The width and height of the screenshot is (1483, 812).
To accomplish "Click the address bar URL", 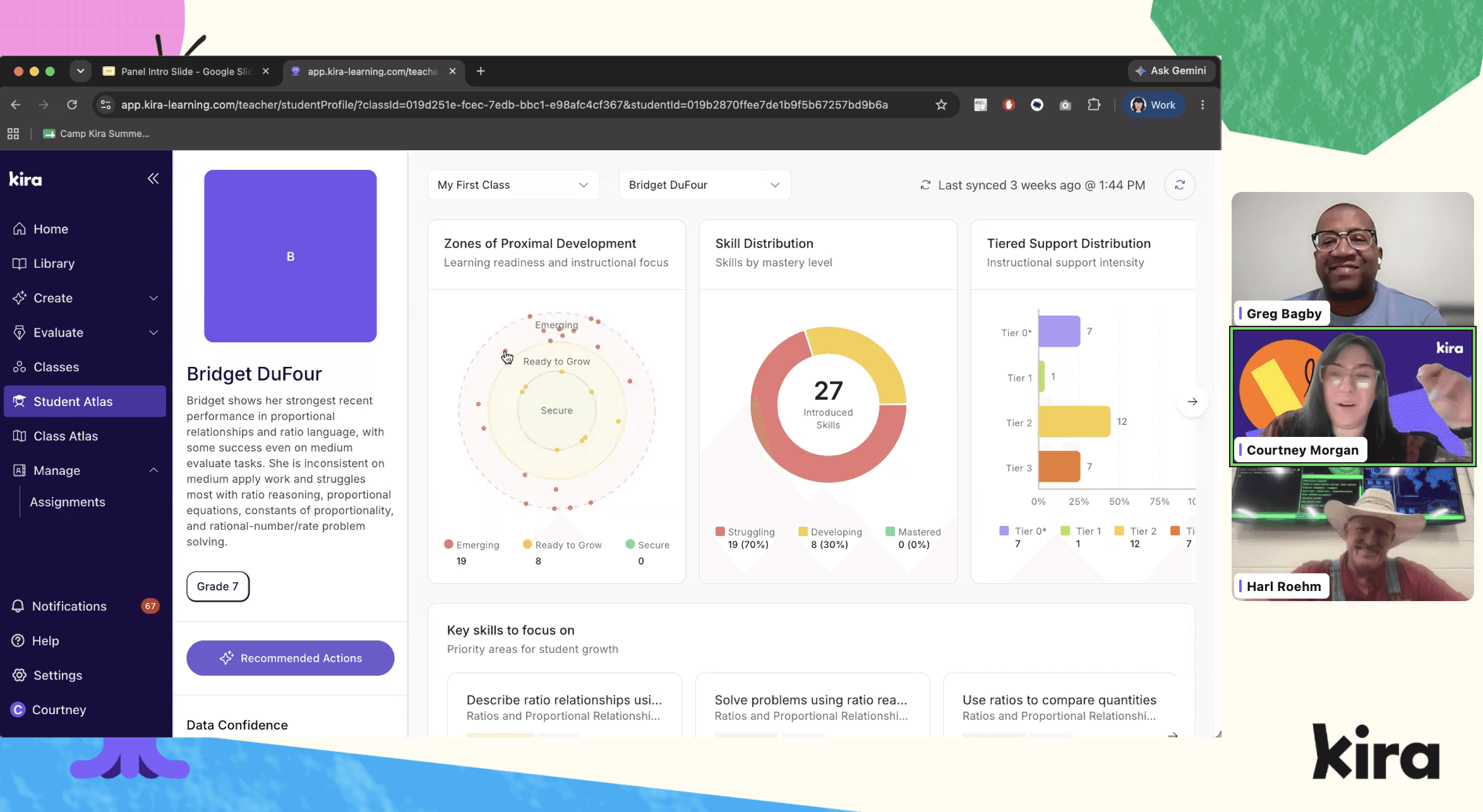I will [504, 105].
